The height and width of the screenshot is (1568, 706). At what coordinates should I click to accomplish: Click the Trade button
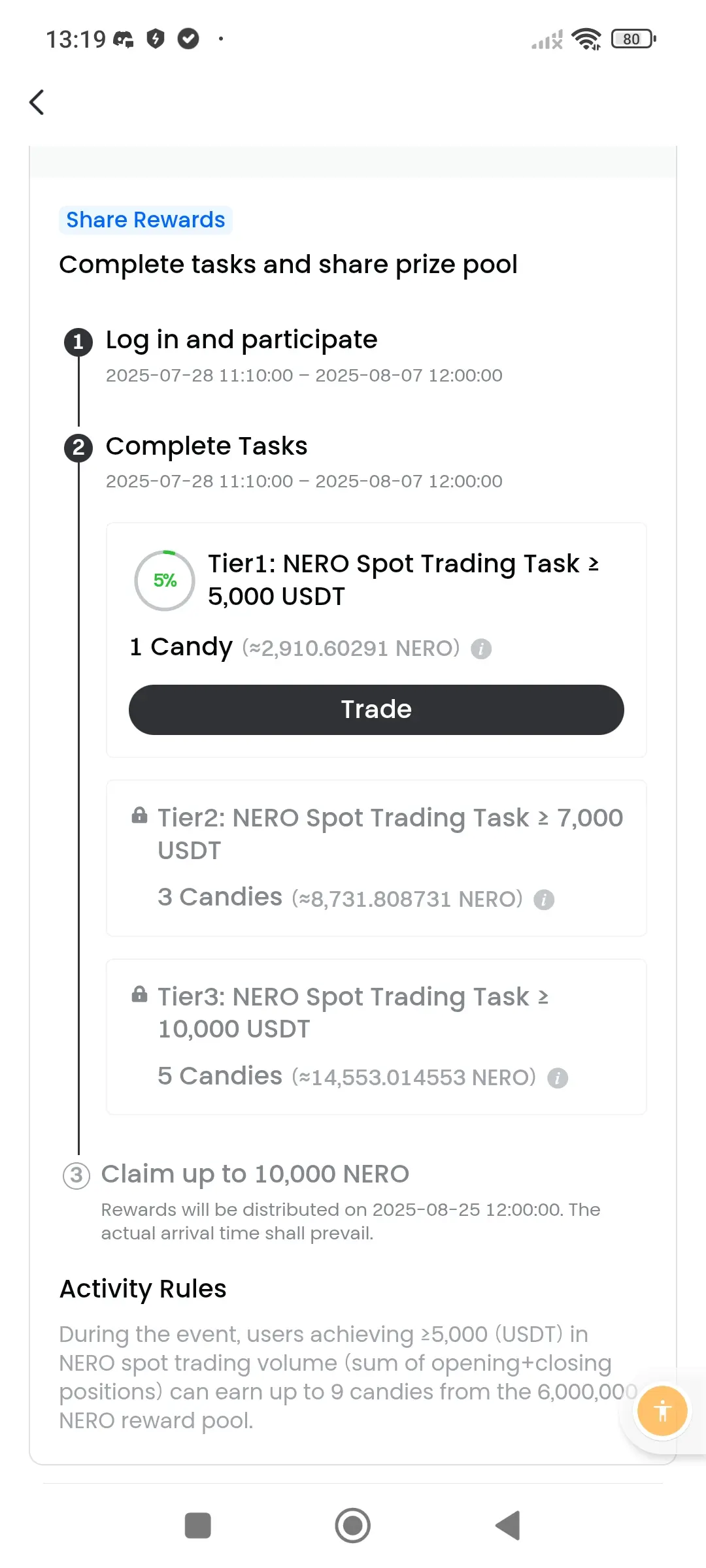(377, 710)
